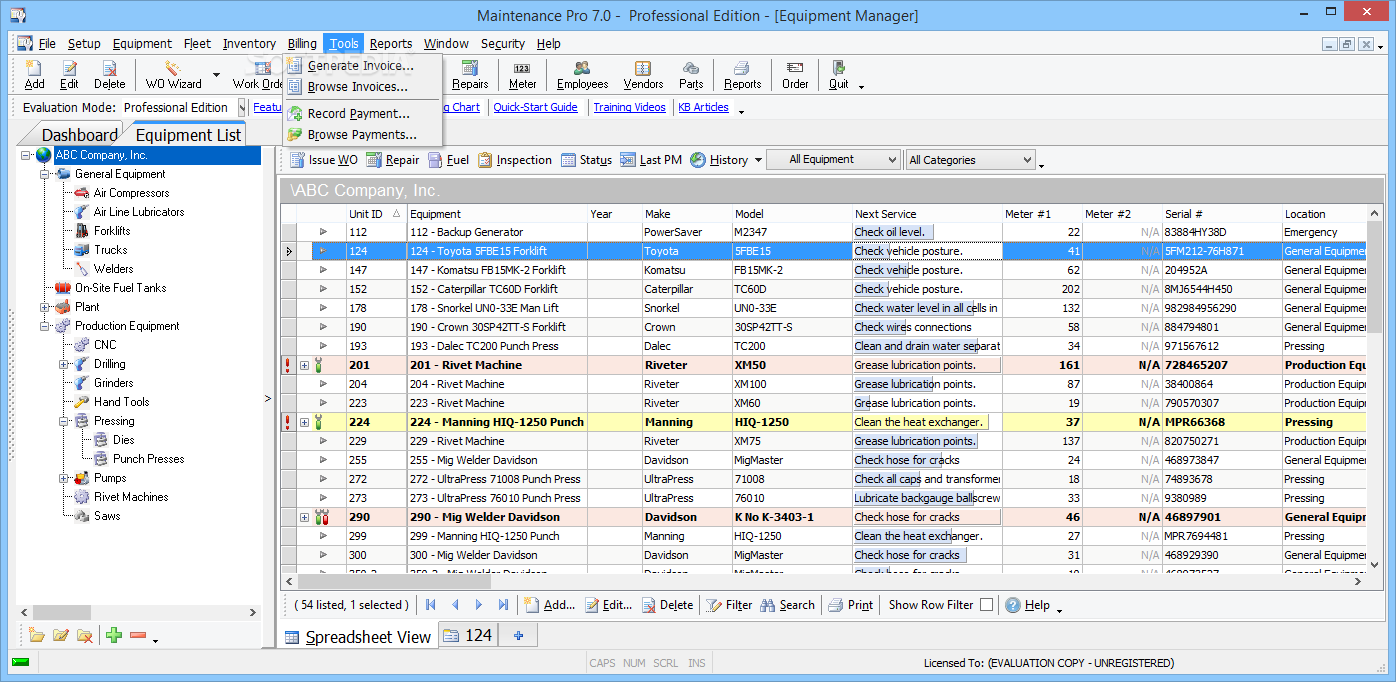
Task: Expand row 290 Mig Welder Davidson details
Action: pyautogui.click(x=304, y=517)
